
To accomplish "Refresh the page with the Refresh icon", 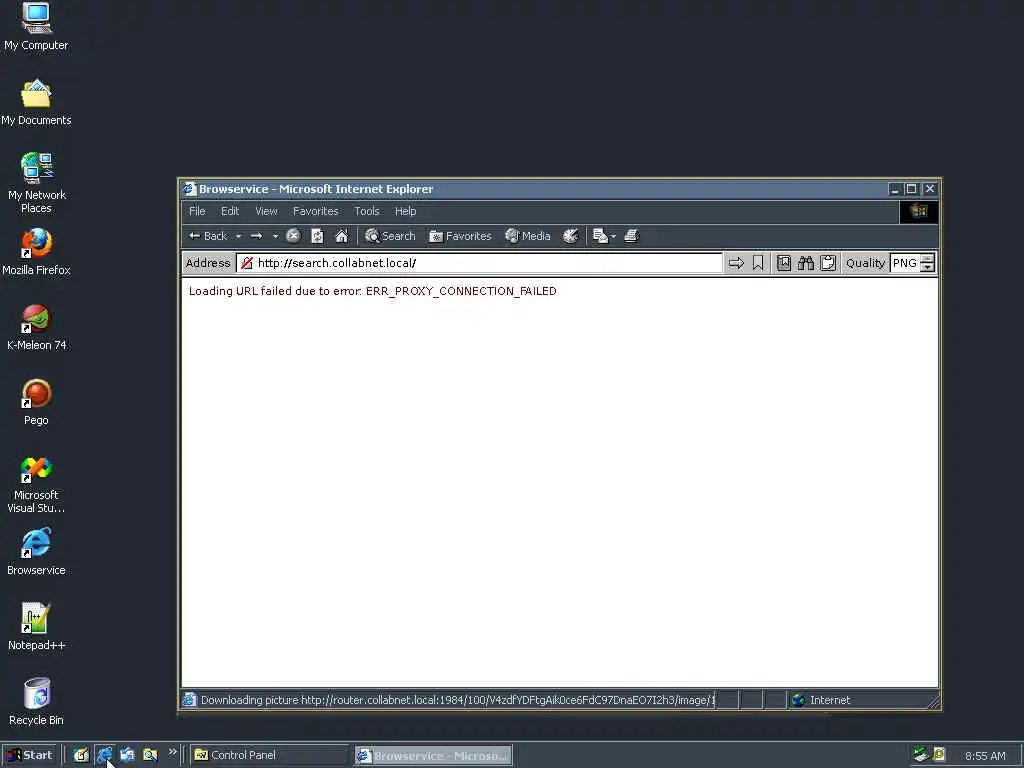I will tap(317, 236).
